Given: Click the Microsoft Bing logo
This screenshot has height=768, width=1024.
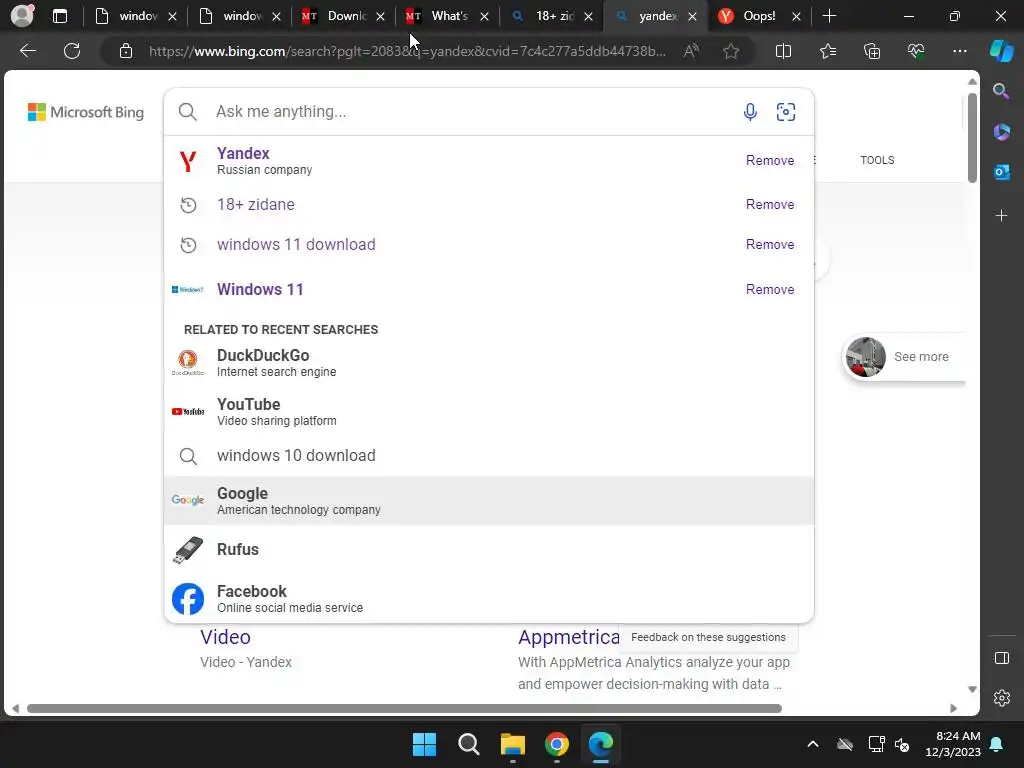Looking at the screenshot, I should coord(86,112).
